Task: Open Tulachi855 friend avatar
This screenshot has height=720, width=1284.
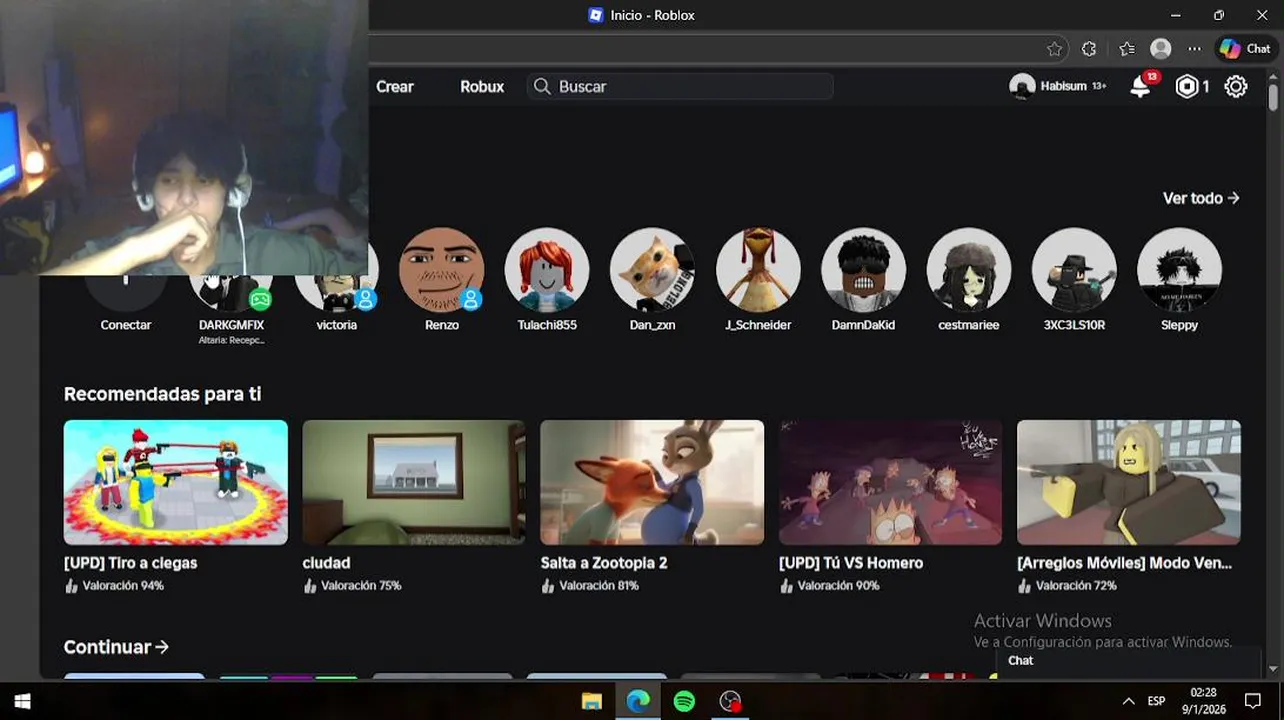Action: click(x=547, y=270)
